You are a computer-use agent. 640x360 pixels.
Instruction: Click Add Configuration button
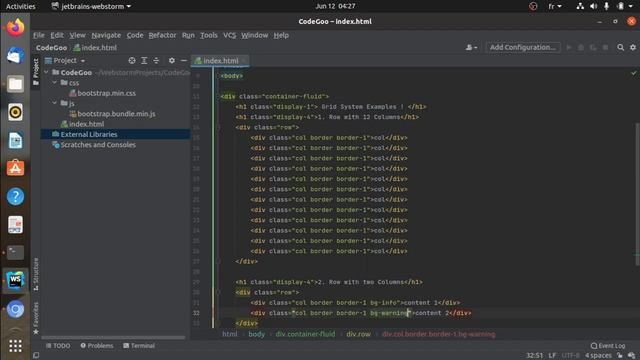(523, 47)
